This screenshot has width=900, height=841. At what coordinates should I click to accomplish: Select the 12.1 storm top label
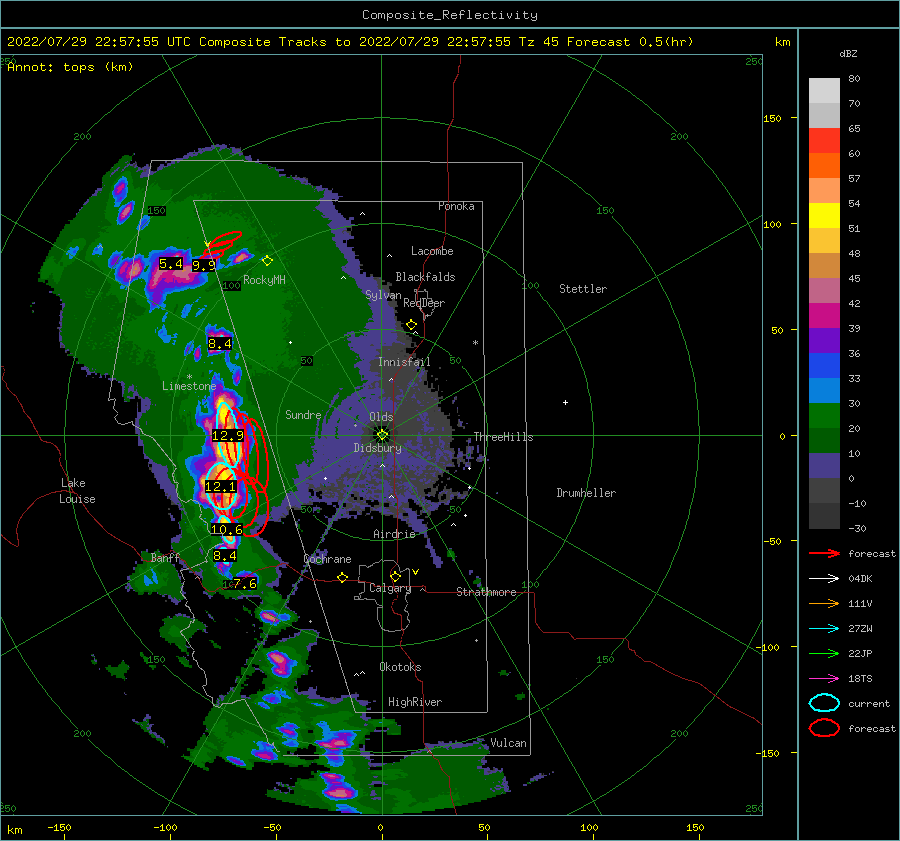(x=220, y=486)
